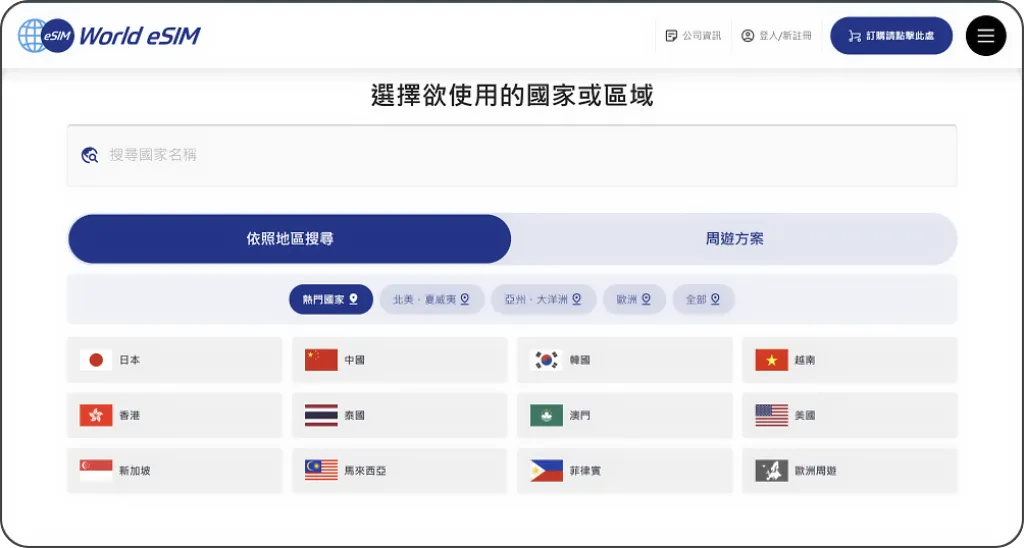The width and height of the screenshot is (1024, 548).
Task: Choose the 菲律賓 country label
Action: [x=585, y=471]
